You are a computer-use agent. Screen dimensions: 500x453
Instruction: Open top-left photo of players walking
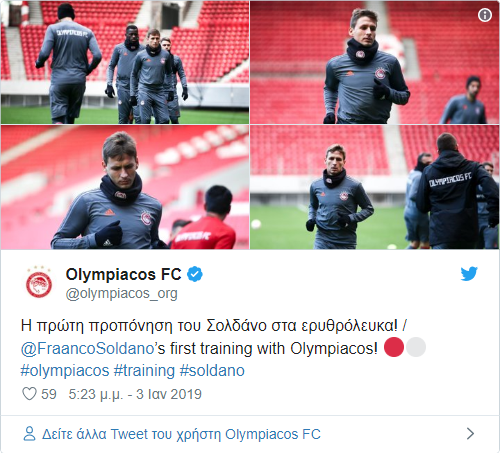coord(125,62)
